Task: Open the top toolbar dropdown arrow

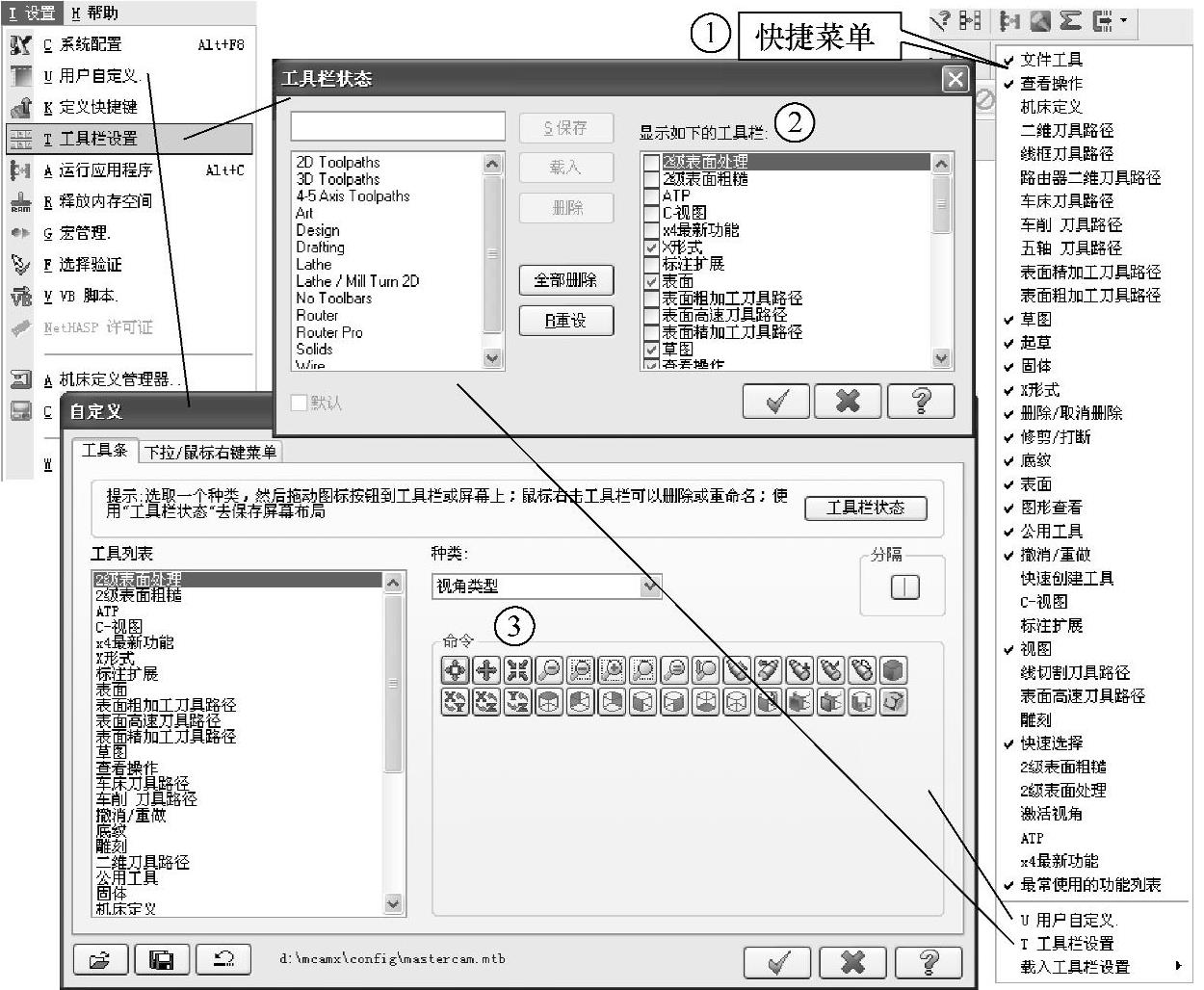Action: pyautogui.click(x=1123, y=20)
